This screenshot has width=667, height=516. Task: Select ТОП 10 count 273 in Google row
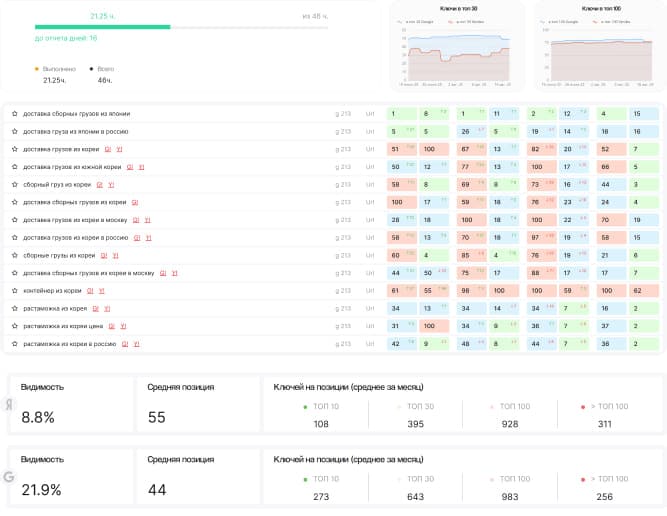[321, 496]
